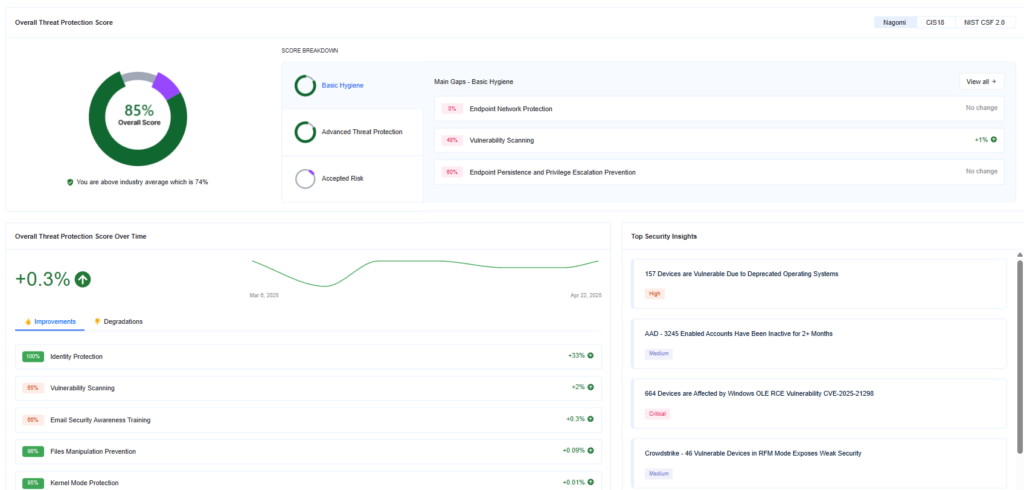
Task: Click the purple segment of the overall score donut
Action: pos(167,86)
